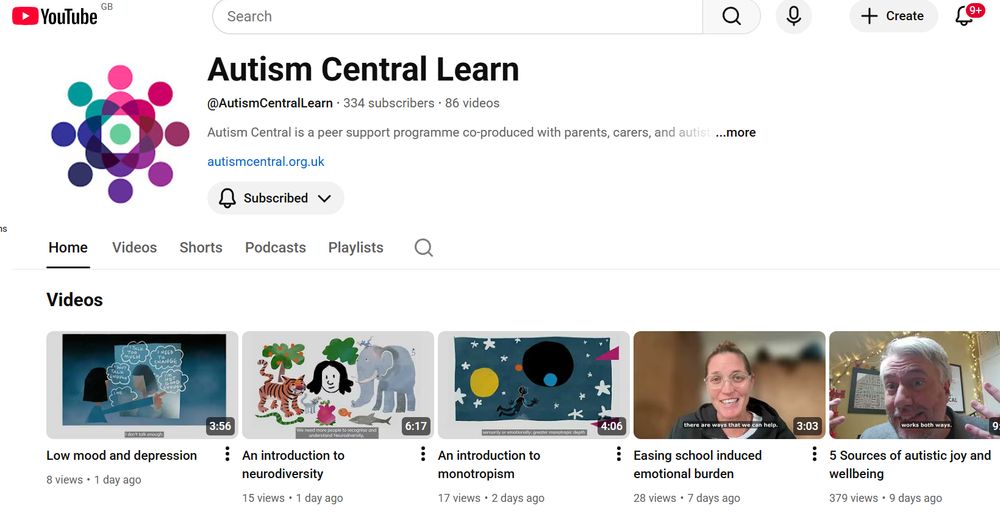This screenshot has width=1000, height=519.
Task: Open options menu for An introduction to monotropism
Action: pyautogui.click(x=619, y=454)
